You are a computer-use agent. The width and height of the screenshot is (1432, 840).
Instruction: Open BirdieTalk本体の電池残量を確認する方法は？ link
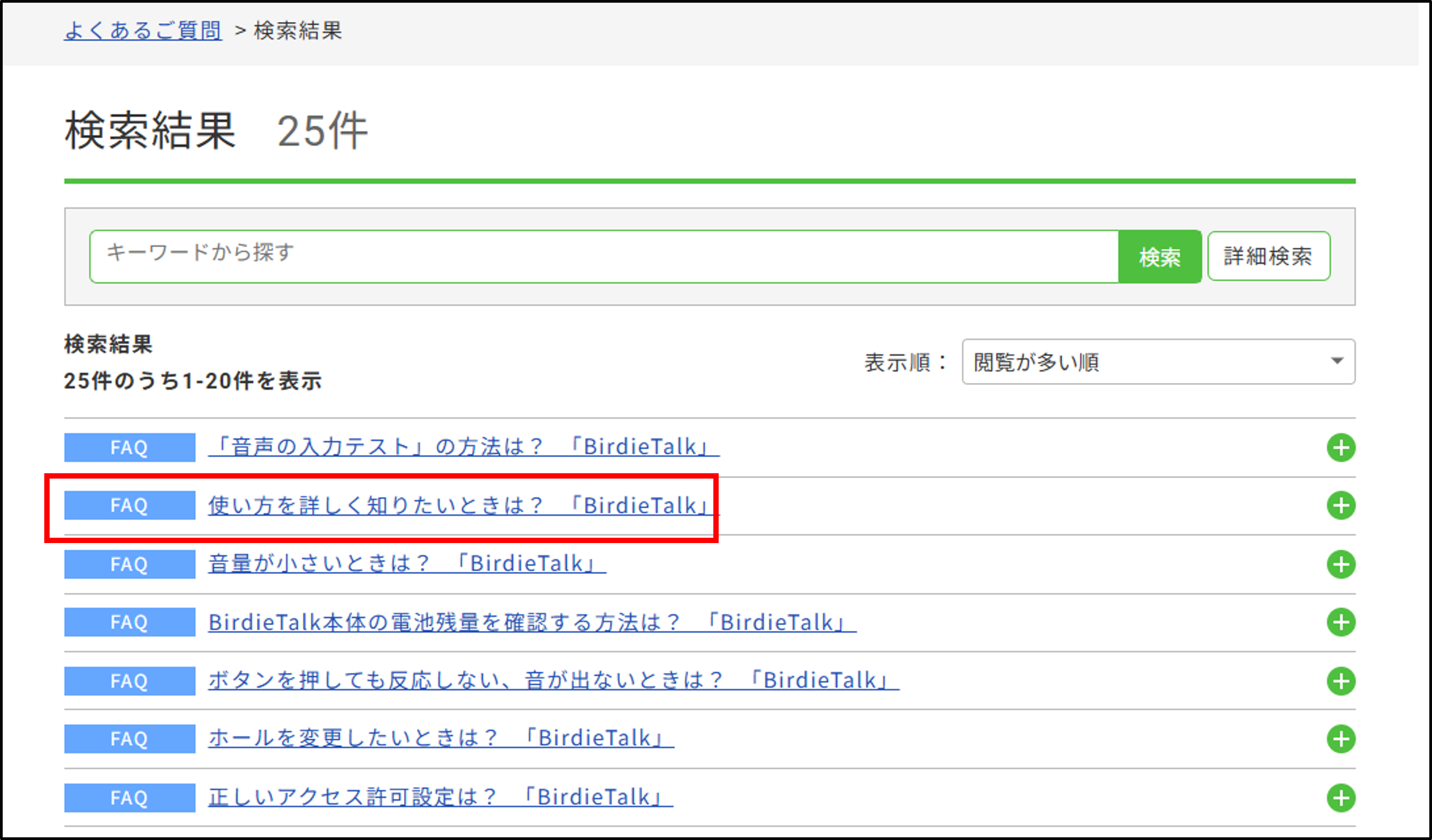tap(532, 622)
